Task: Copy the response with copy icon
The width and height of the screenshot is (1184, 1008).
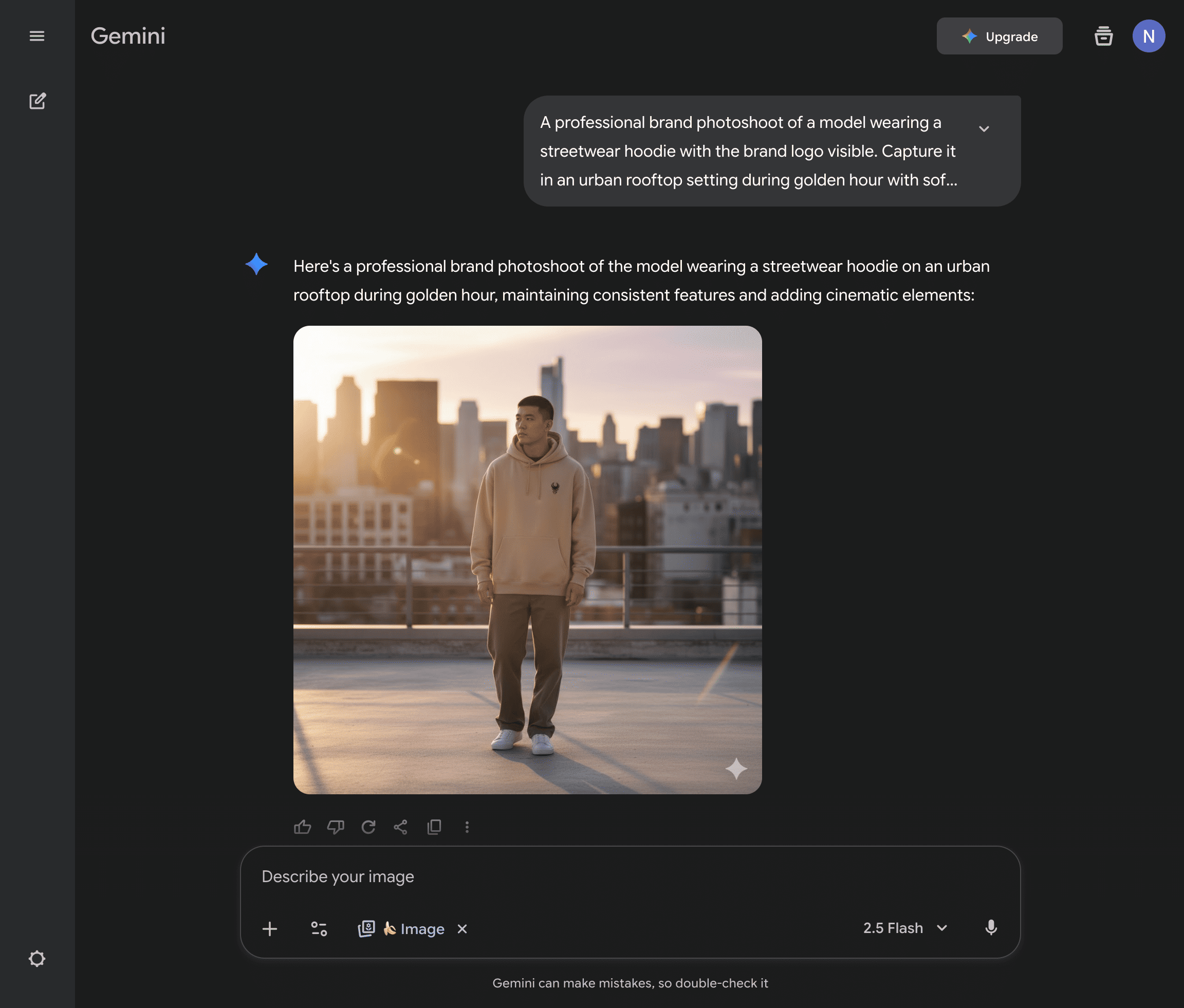Action: [x=434, y=827]
